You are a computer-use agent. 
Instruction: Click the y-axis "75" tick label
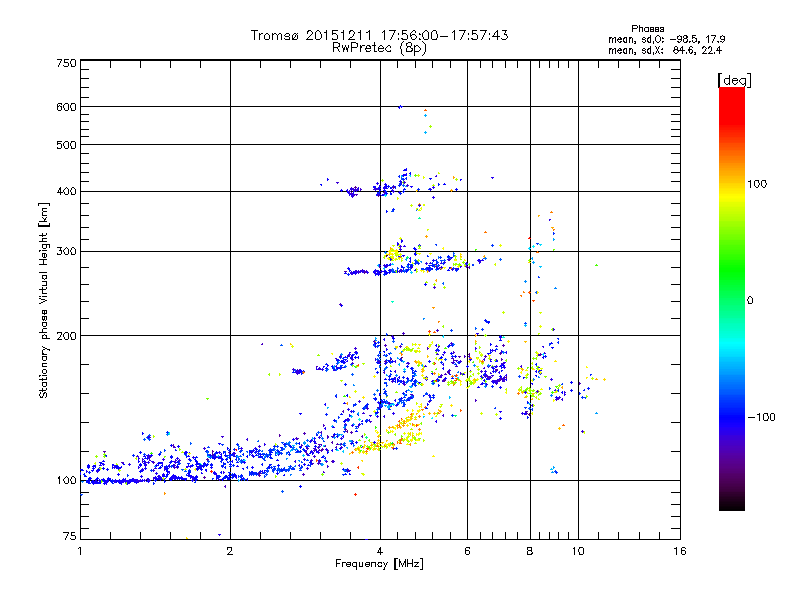click(x=70, y=536)
